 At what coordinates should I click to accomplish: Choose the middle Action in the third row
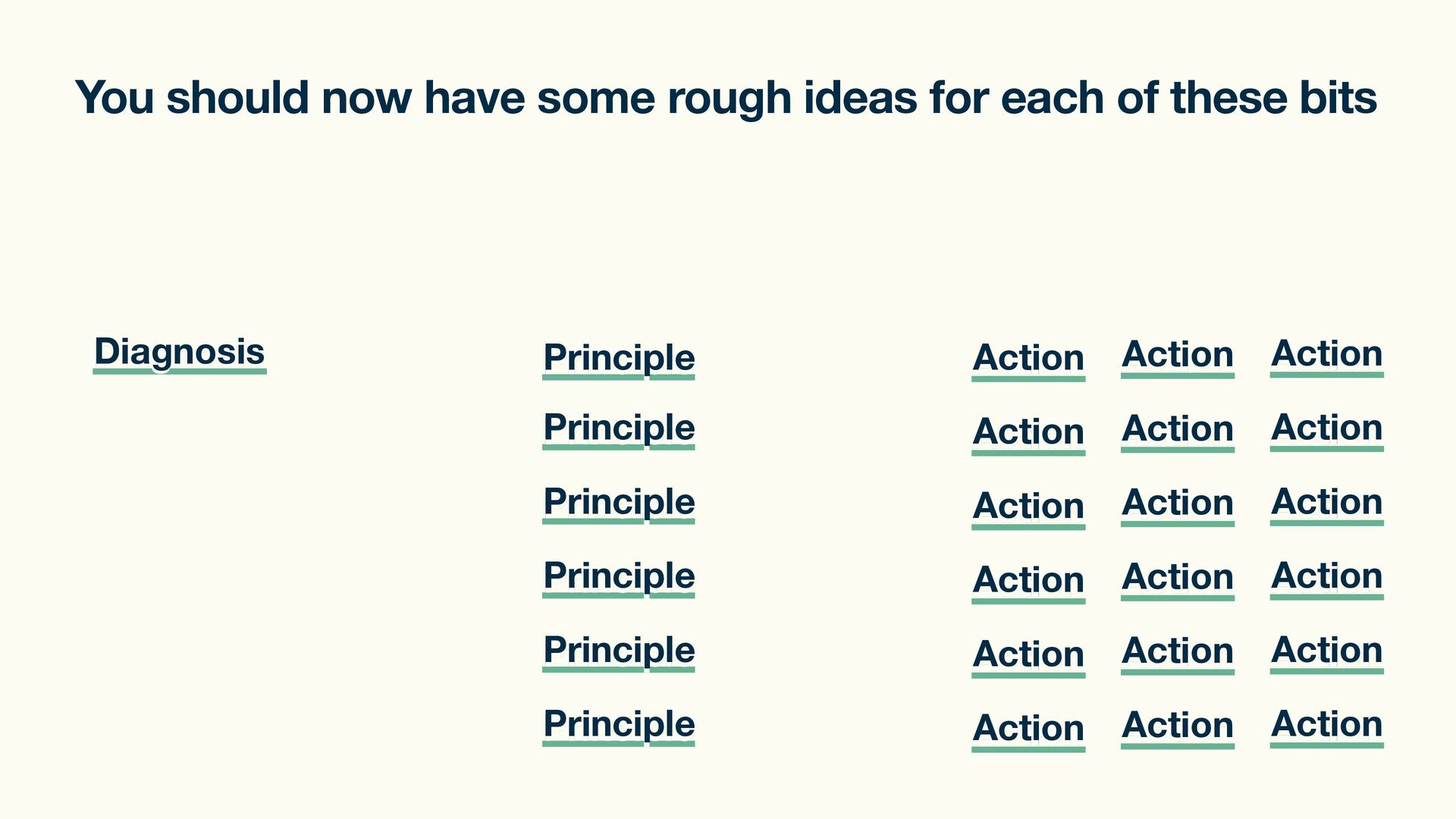pos(1178,505)
